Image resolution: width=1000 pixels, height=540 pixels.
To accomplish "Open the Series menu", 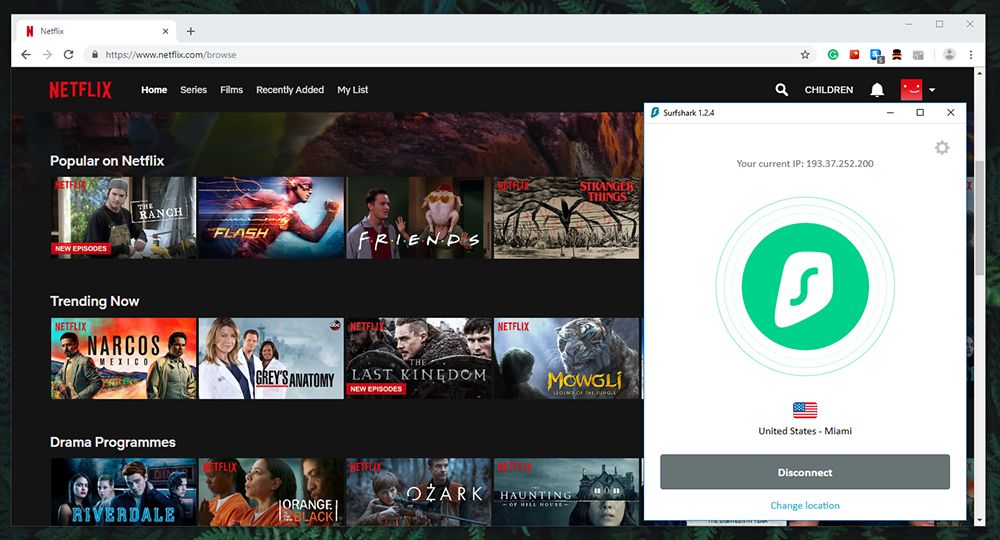I will 193,90.
